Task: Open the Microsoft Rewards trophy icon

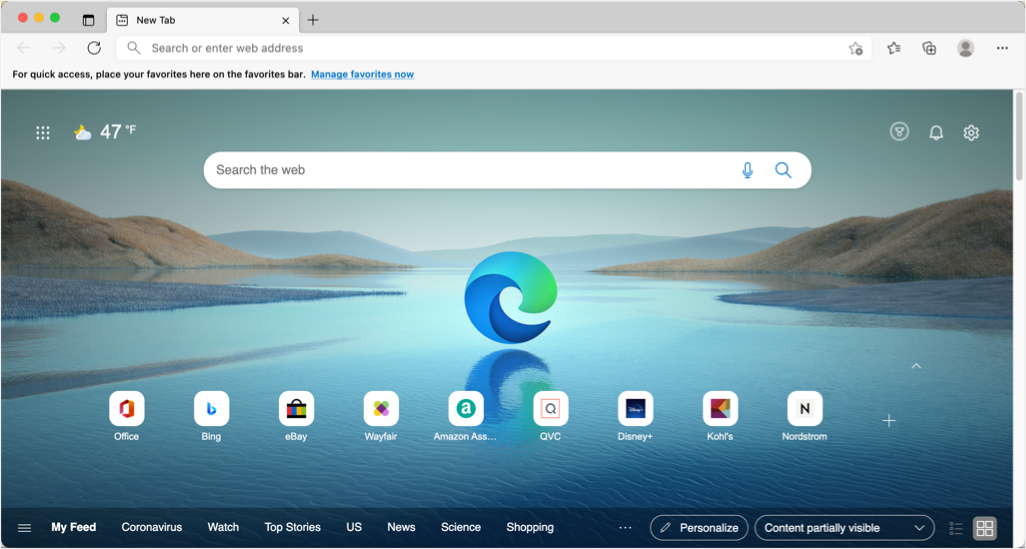Action: [899, 132]
